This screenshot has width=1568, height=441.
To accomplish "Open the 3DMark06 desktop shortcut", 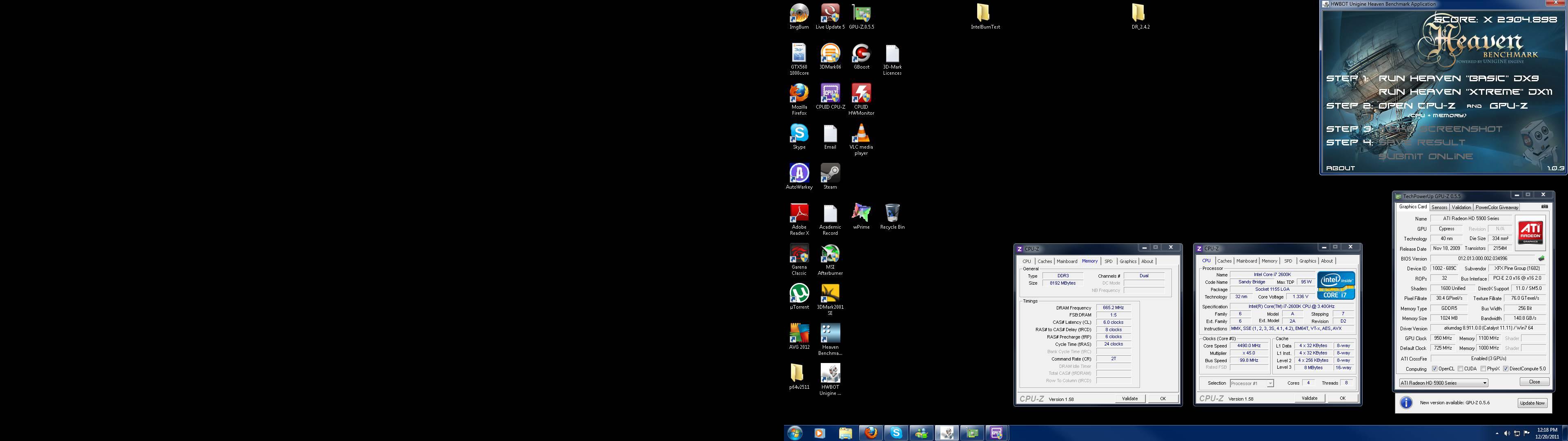I will pyautogui.click(x=830, y=57).
